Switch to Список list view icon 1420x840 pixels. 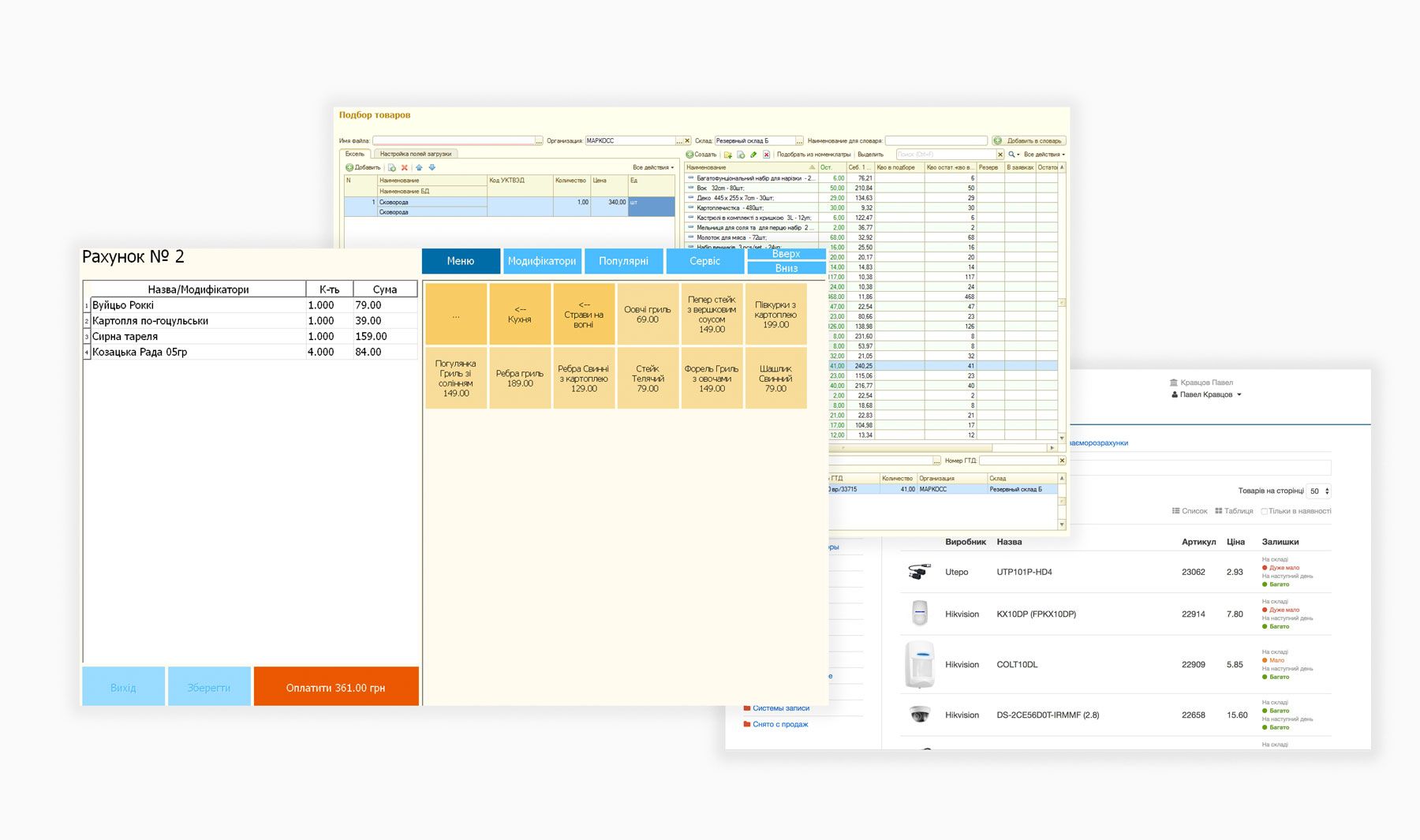pyautogui.click(x=1176, y=511)
